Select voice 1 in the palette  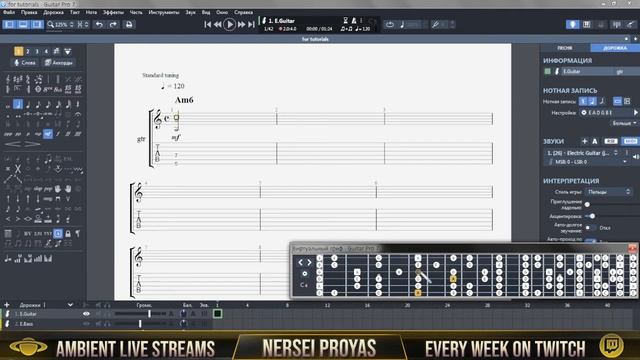(x=18, y=51)
